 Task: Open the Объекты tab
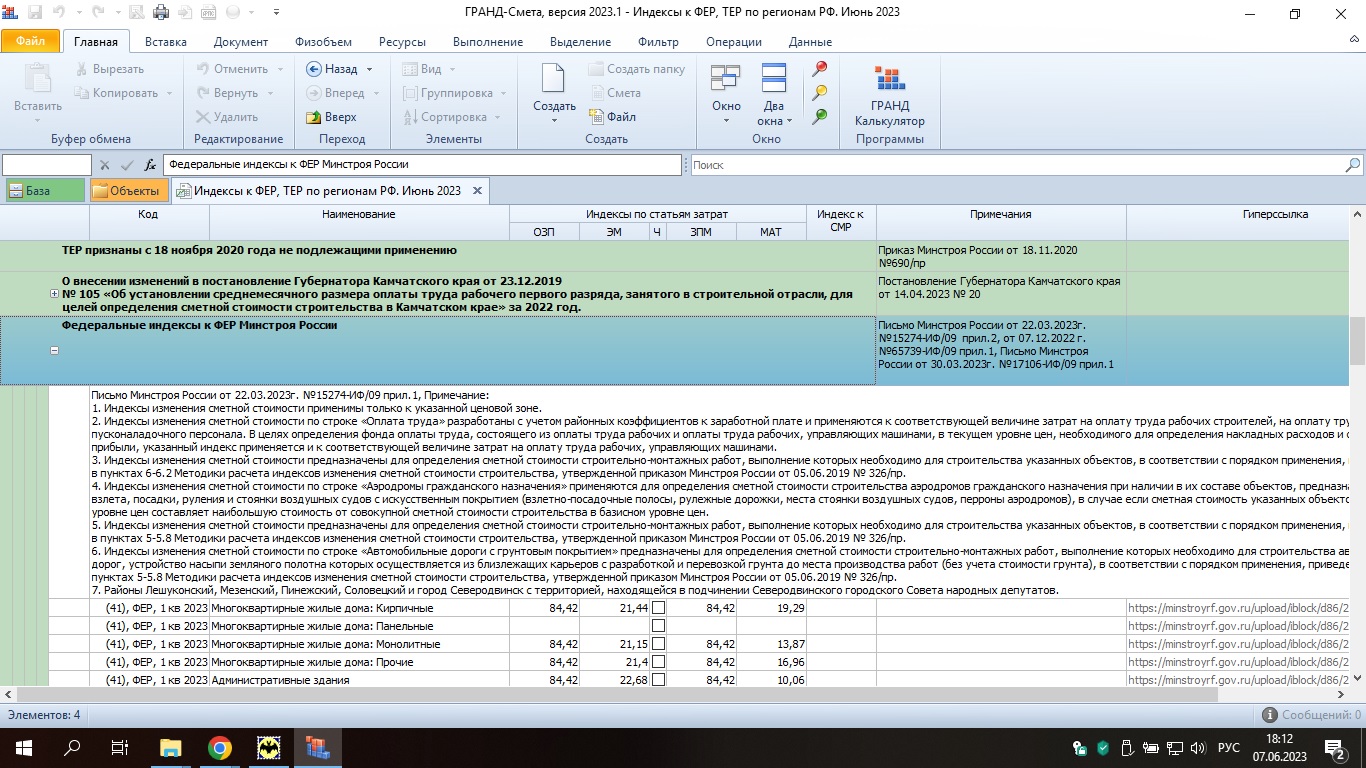coord(127,190)
